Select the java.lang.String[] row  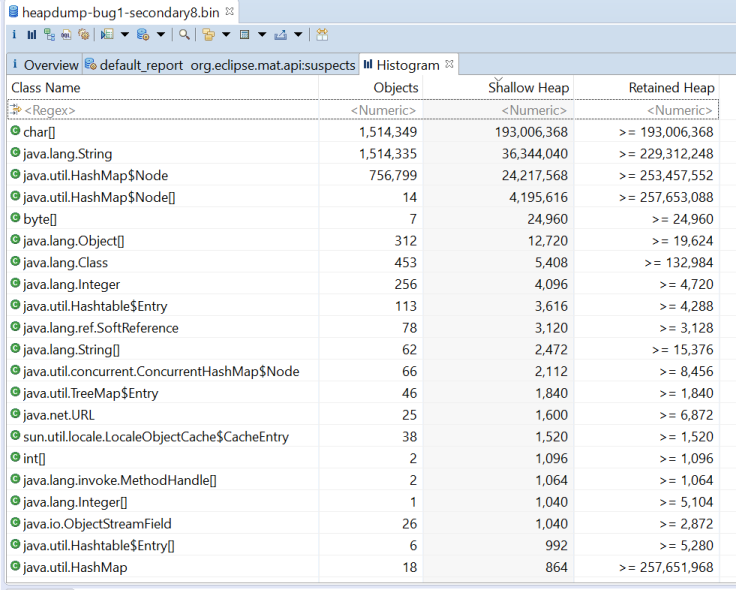click(363, 350)
